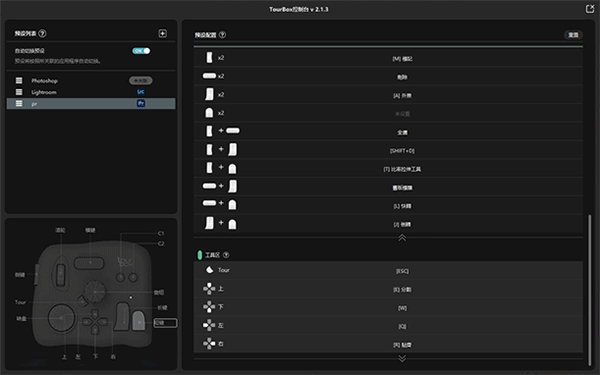Click the [R] binding text

[x=403, y=345]
